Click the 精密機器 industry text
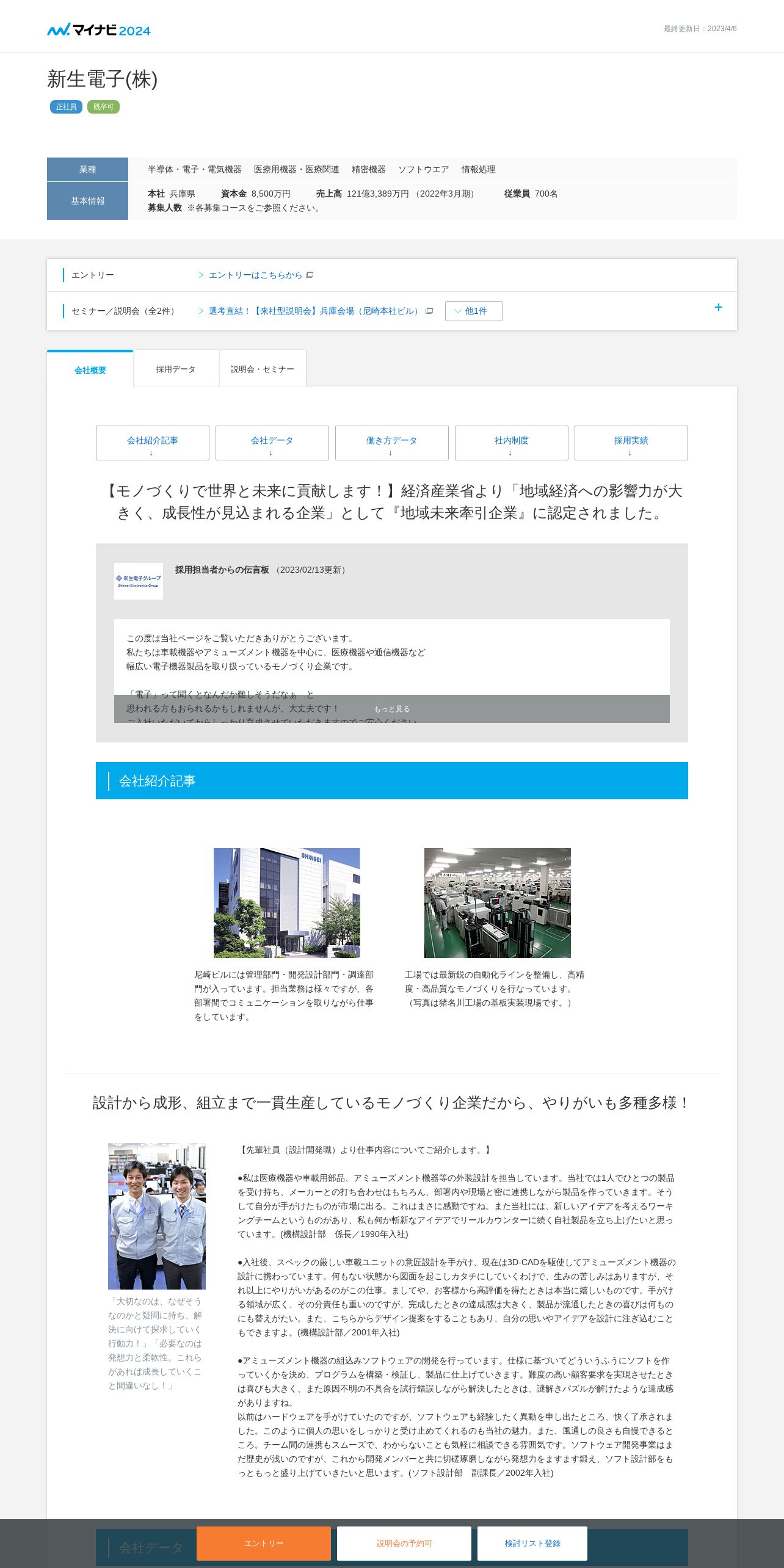Image resolution: width=784 pixels, height=1568 pixels. coord(369,169)
